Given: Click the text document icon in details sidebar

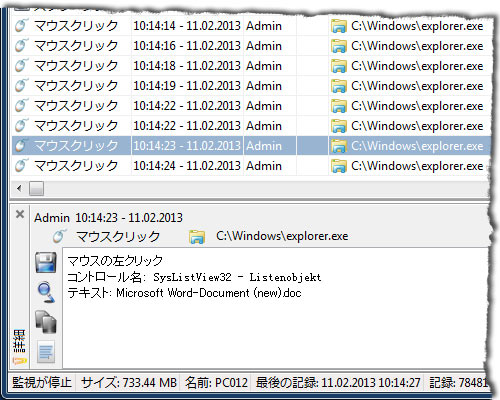Looking at the screenshot, I should coord(46,351).
